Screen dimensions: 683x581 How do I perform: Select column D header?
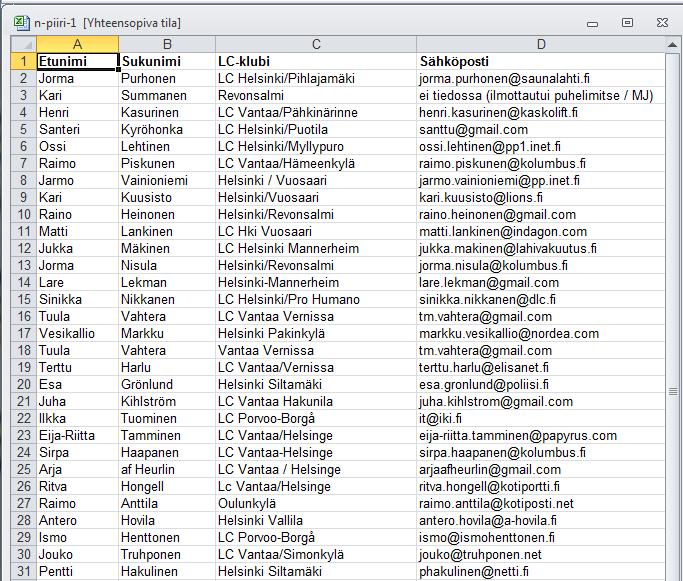click(541, 44)
